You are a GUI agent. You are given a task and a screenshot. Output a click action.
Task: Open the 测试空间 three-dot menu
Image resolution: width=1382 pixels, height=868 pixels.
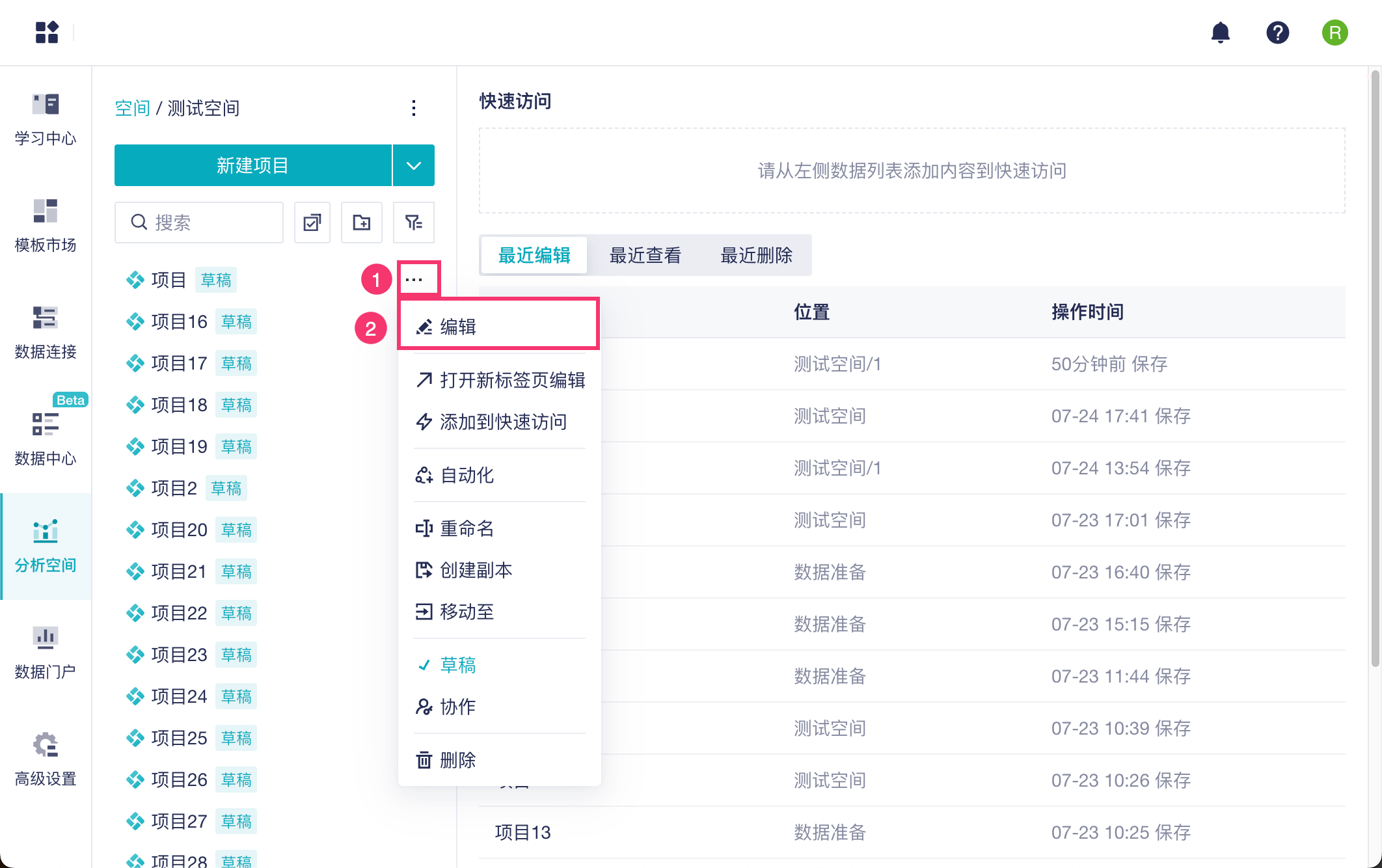[413, 108]
